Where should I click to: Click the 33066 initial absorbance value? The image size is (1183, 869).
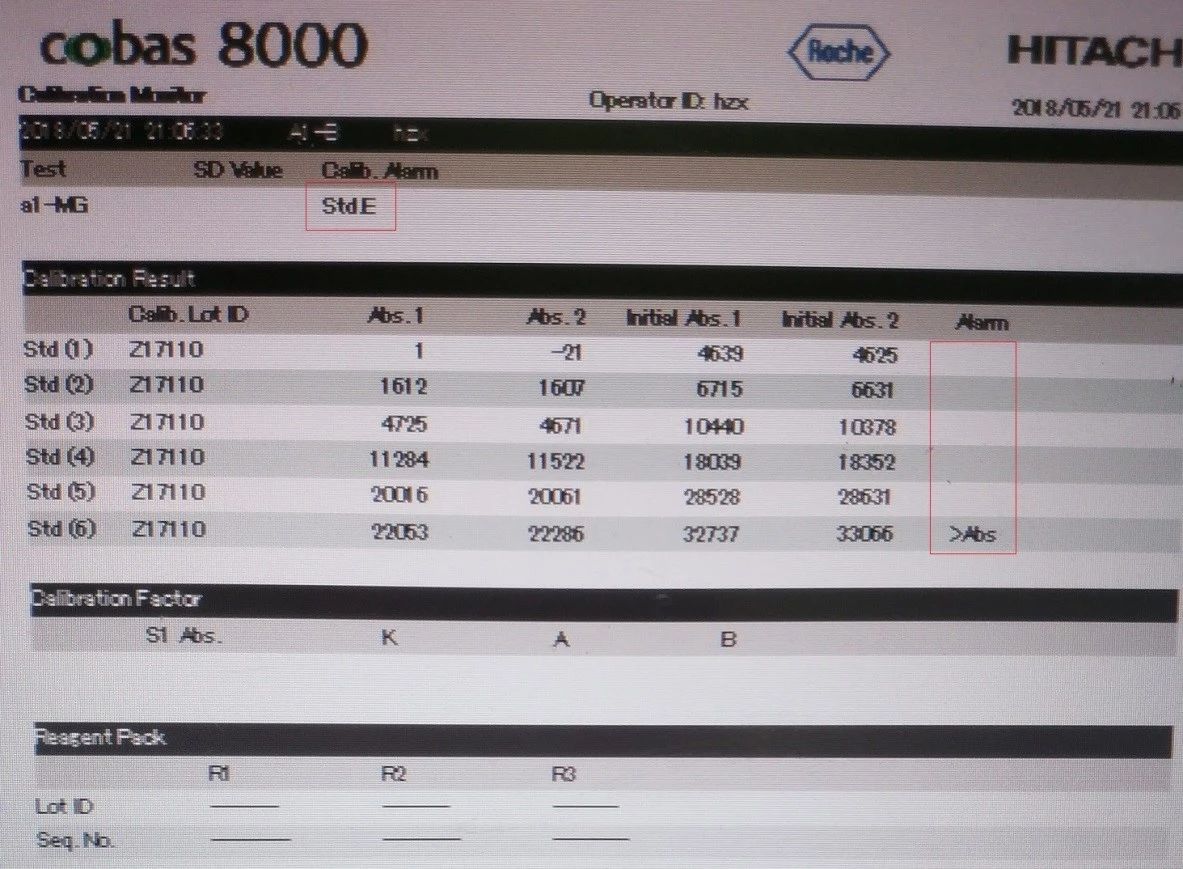865,534
